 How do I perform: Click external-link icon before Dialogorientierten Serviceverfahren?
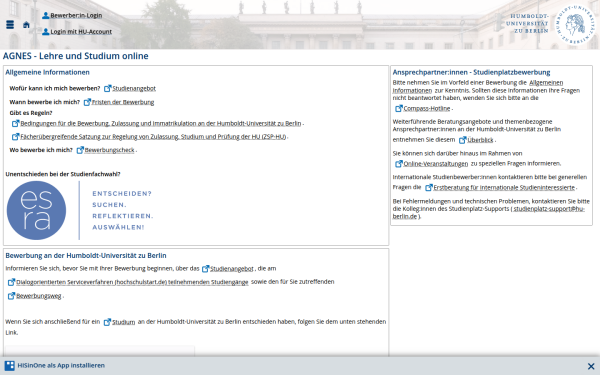click(x=11, y=282)
